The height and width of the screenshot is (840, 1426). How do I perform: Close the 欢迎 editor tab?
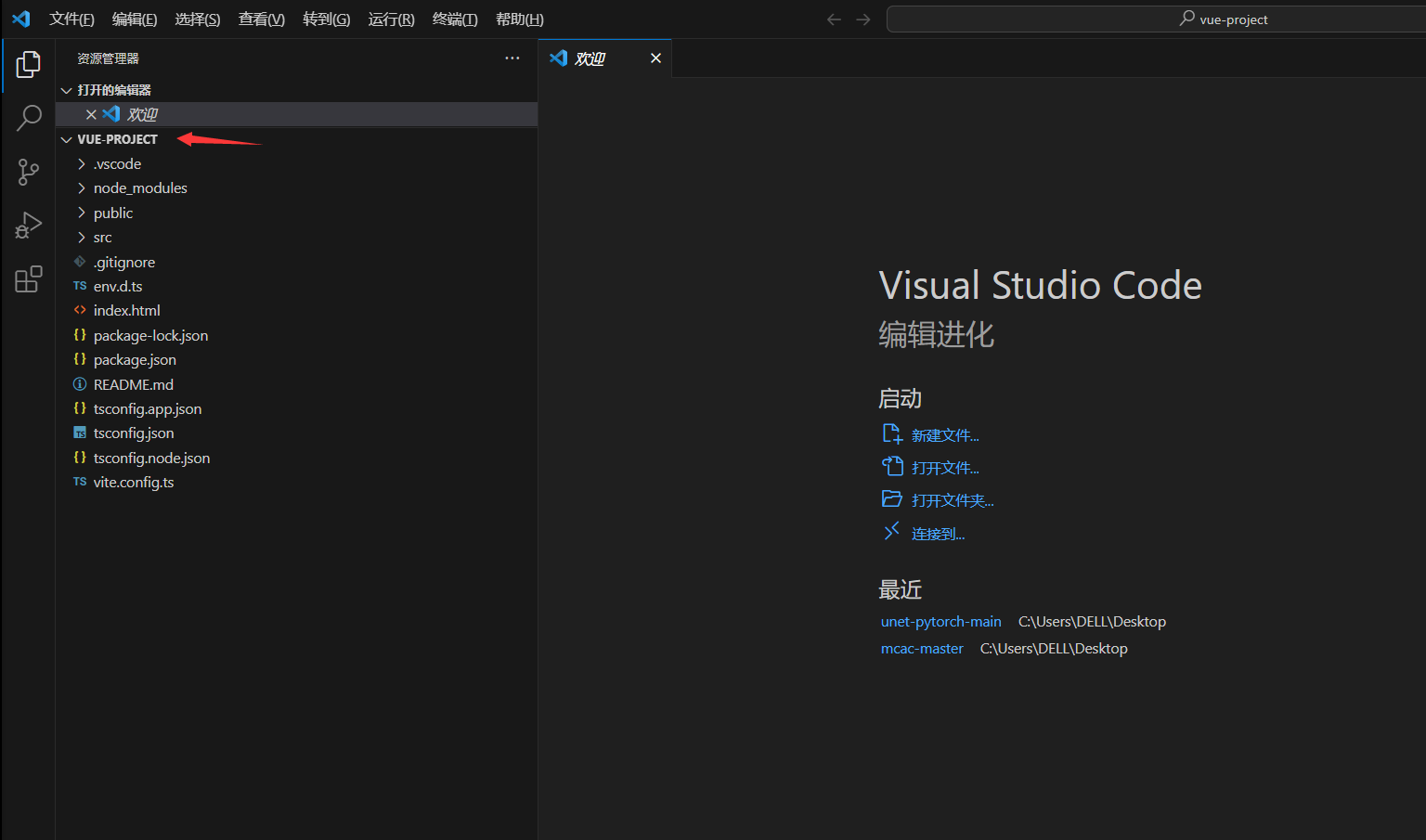pyautogui.click(x=655, y=58)
